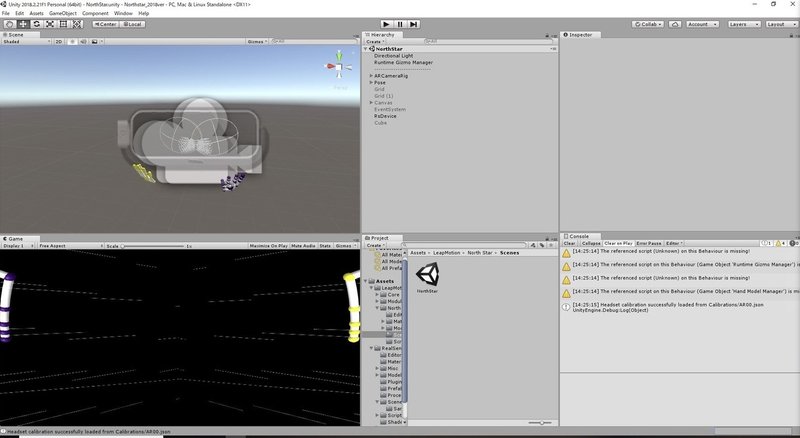Screen dimensions: 800x438
Task: Toggle Mute Audio in Game view
Action: (303, 246)
